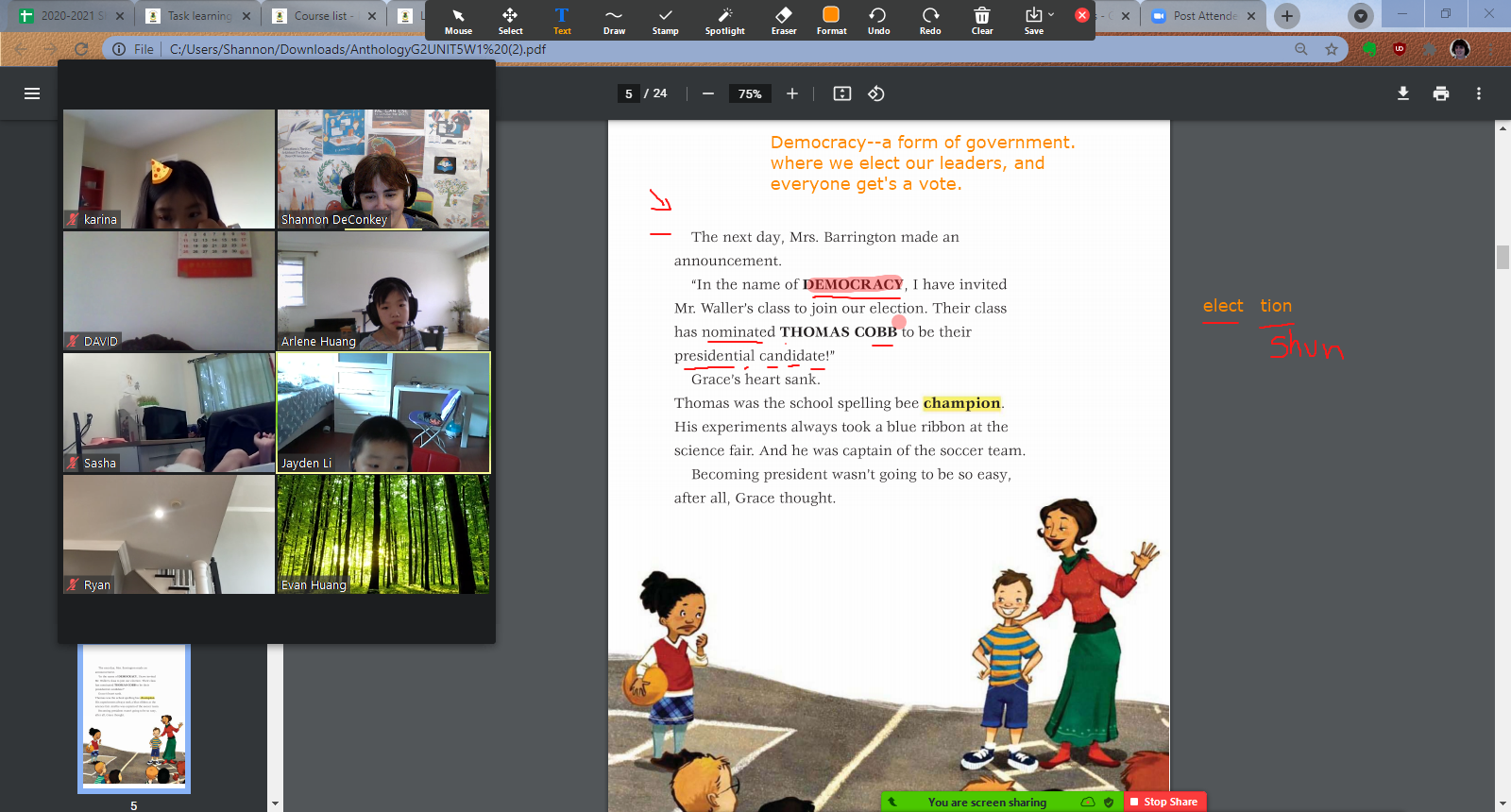This screenshot has height=812, width=1511.
Task: Clear all annotations with trash icon
Action: pyautogui.click(x=982, y=21)
